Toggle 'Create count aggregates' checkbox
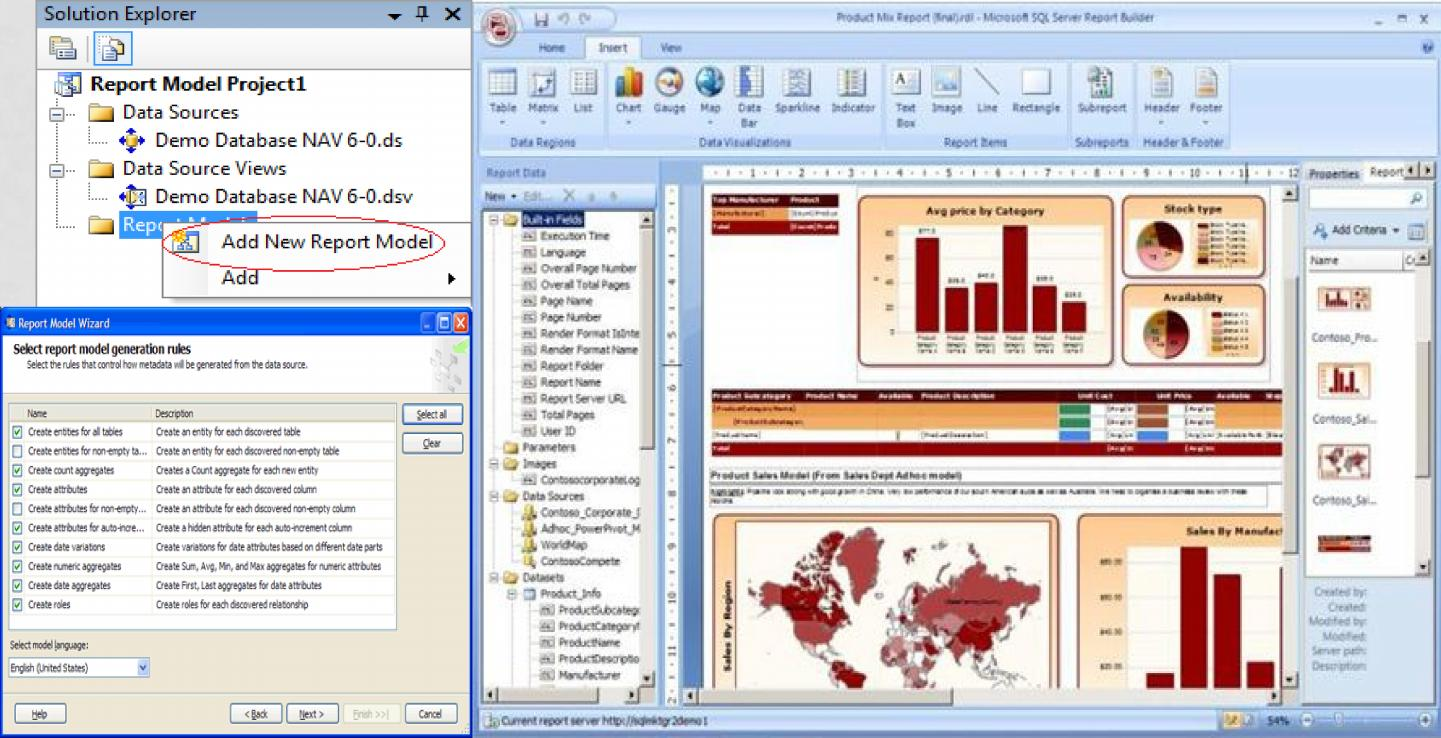1441x738 pixels. [x=18, y=470]
